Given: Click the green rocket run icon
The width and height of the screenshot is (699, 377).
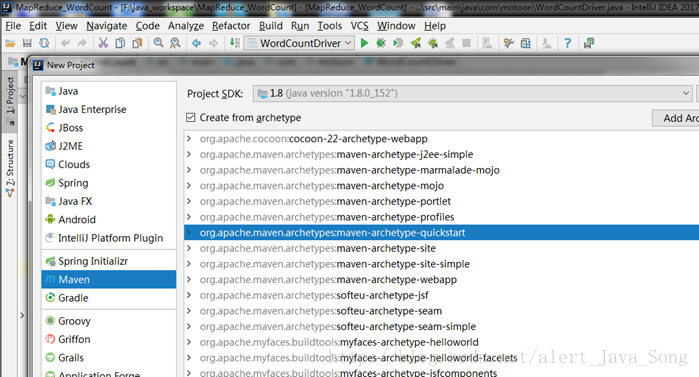Looking at the screenshot, I should 415,43.
